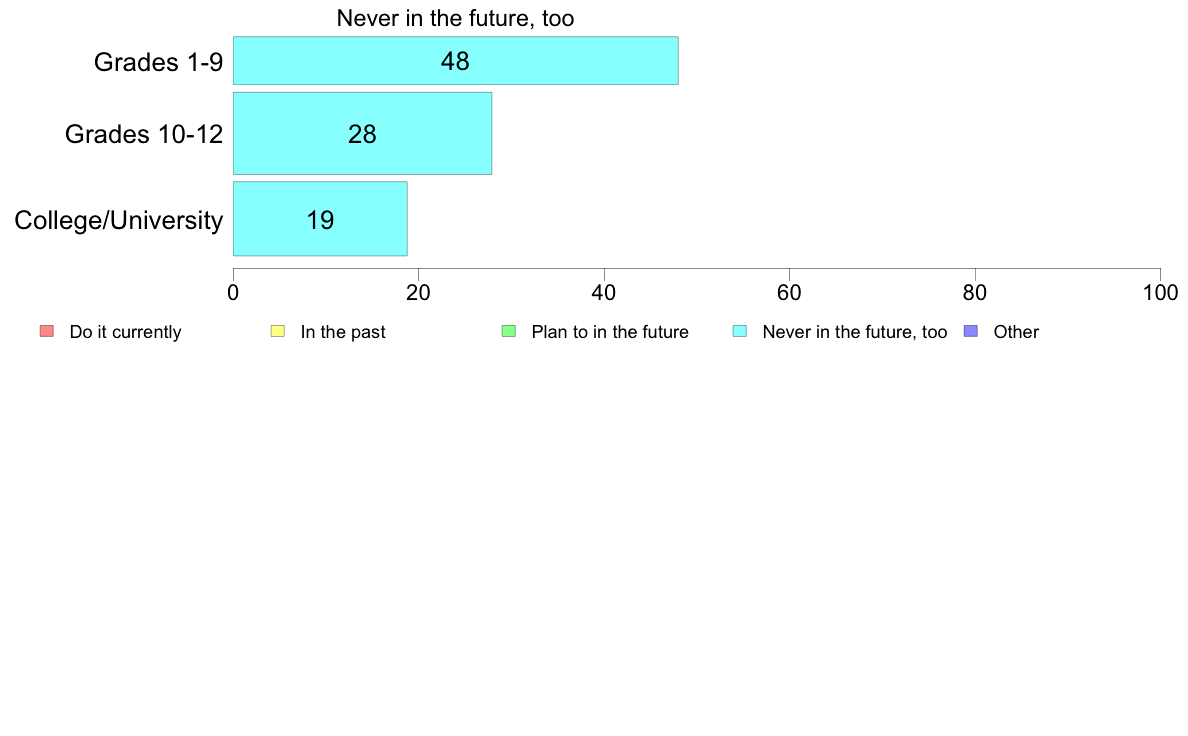Screen dimensions: 1188x736
Task: Select the Grades 10-12 bar showing 28
Action: tap(362, 133)
